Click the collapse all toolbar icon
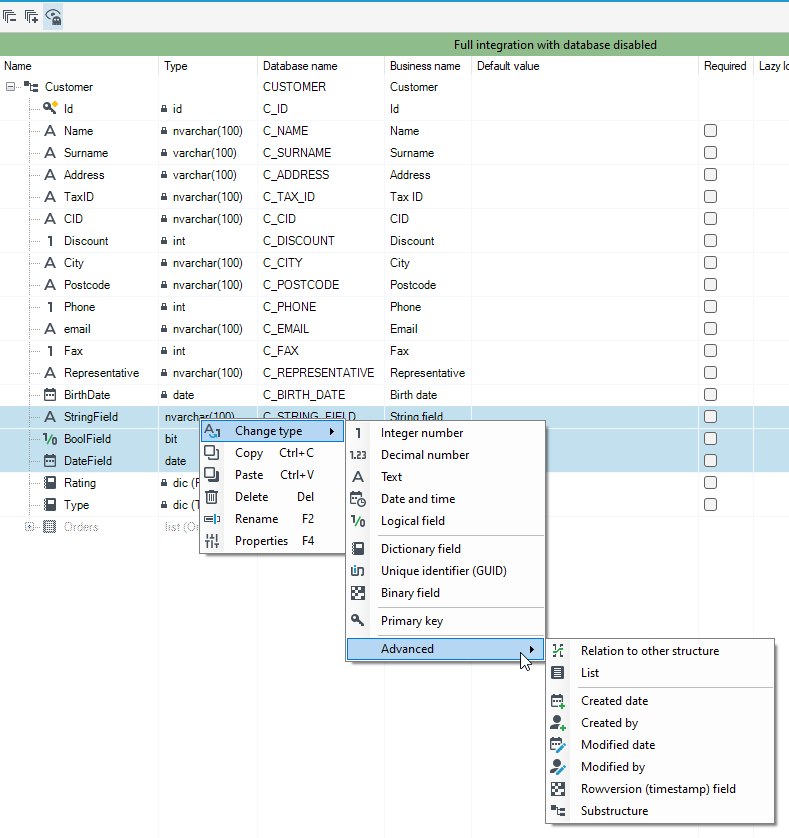789x838 pixels. (x=10, y=17)
